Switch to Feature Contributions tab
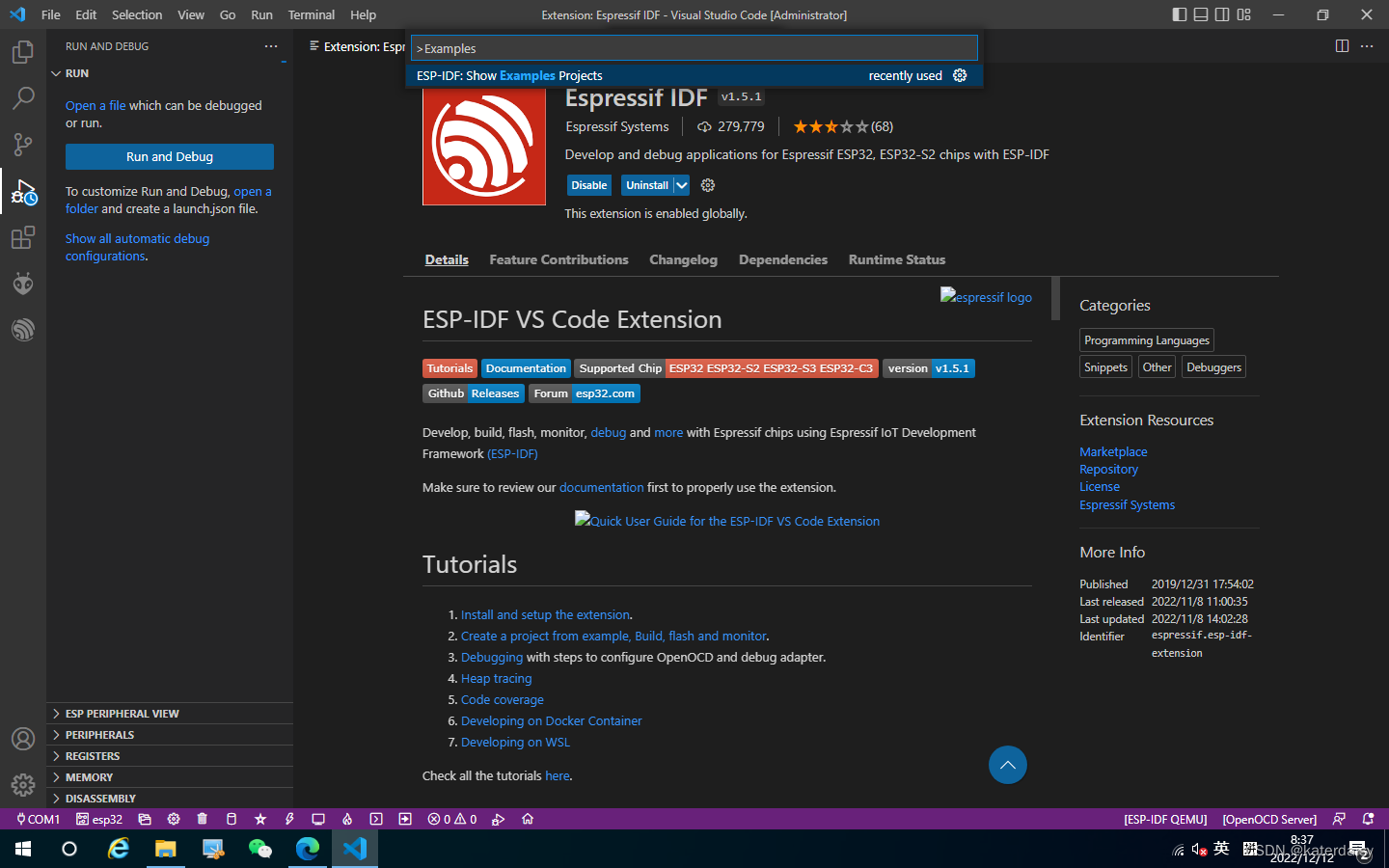This screenshot has width=1389, height=868. pyautogui.click(x=558, y=259)
